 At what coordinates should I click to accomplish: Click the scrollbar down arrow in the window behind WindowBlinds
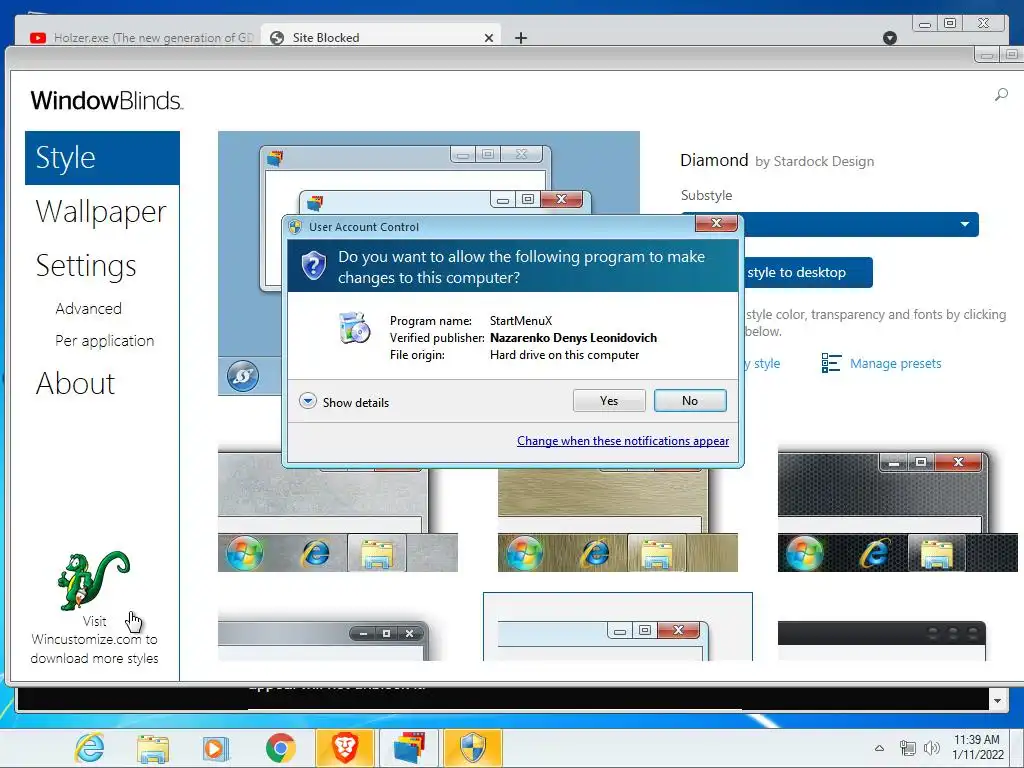pyautogui.click(x=997, y=701)
